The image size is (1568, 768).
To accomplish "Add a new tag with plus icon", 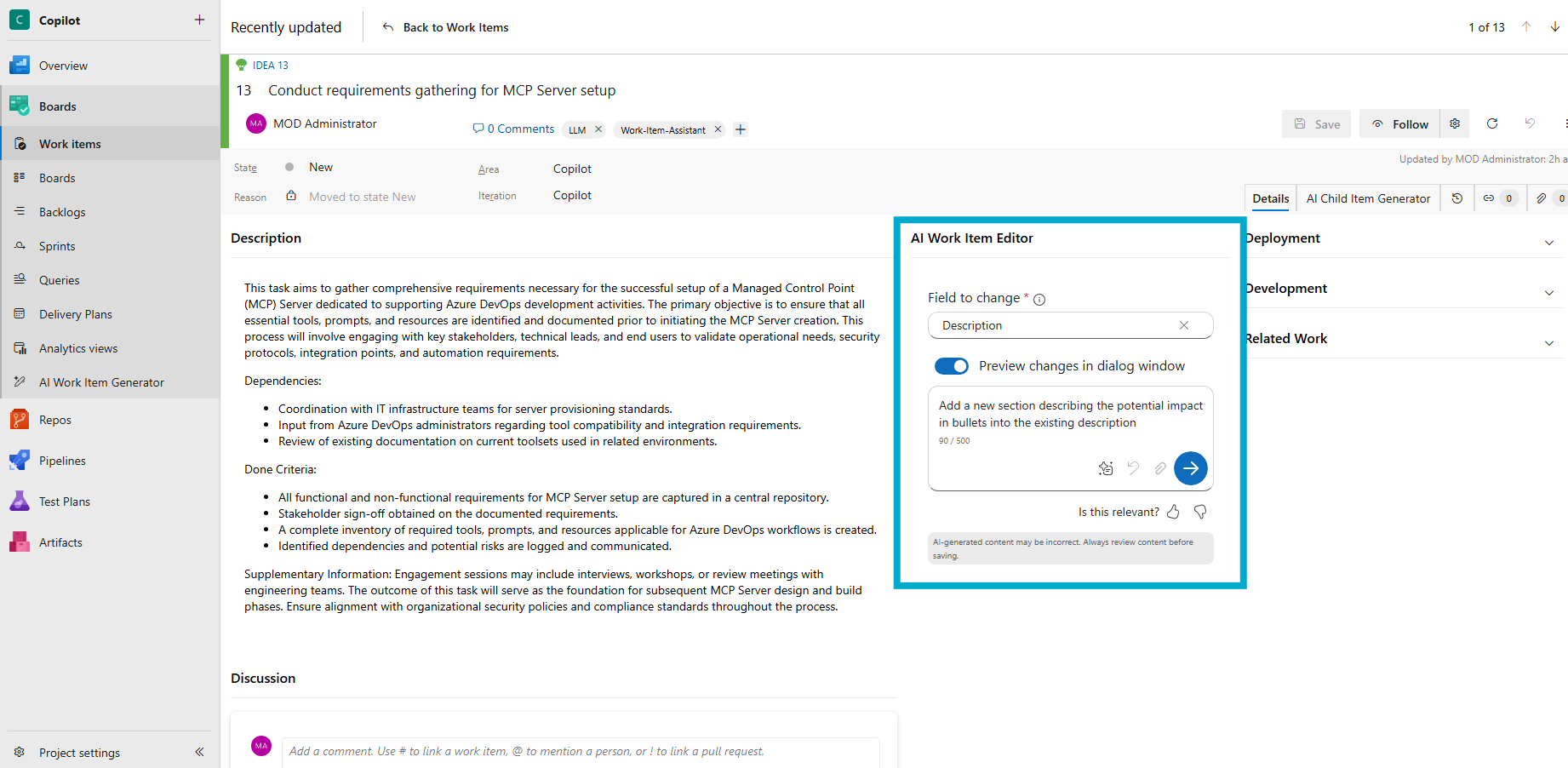I will pos(741,129).
